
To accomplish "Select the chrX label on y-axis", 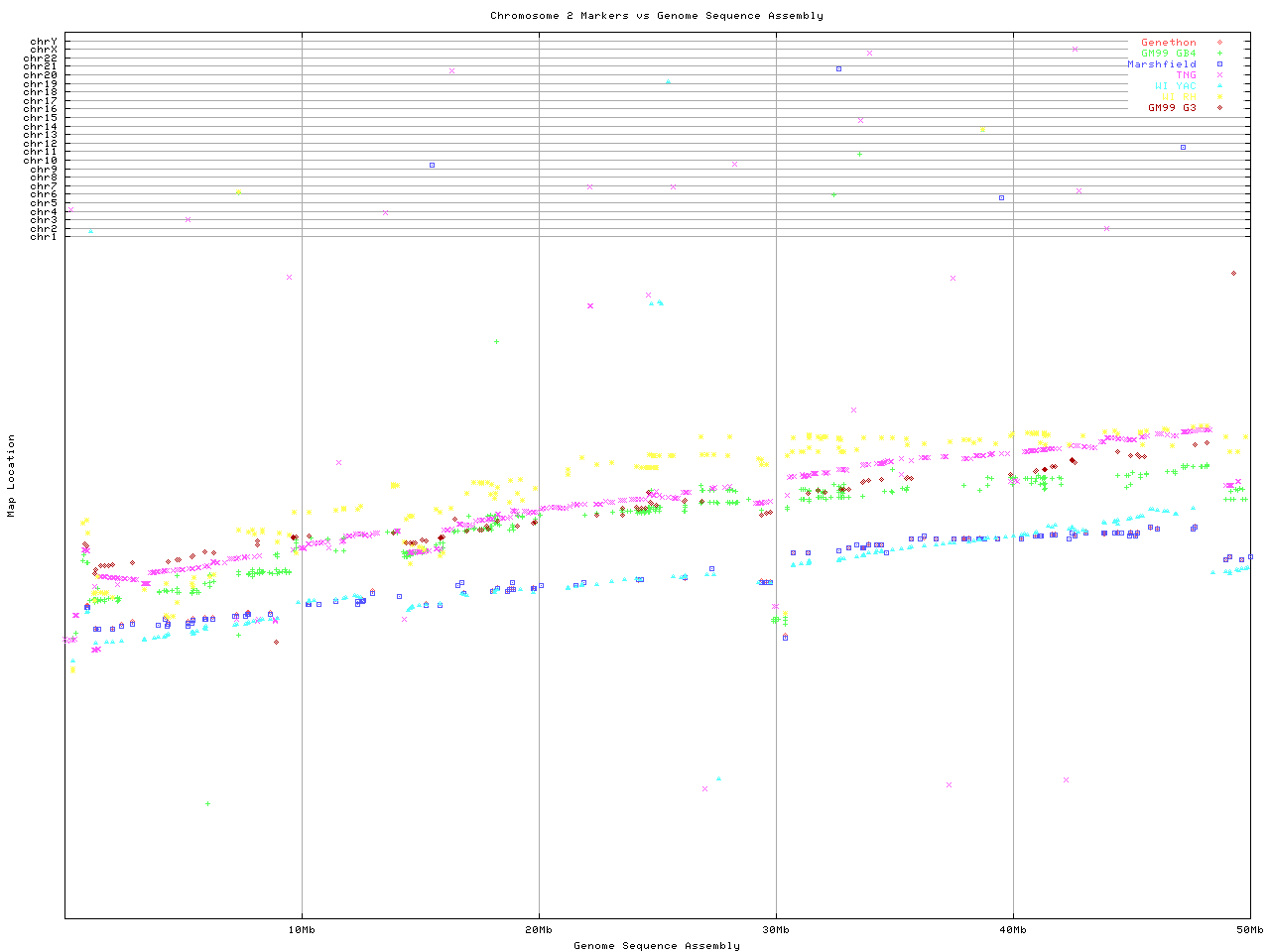I will [44, 50].
